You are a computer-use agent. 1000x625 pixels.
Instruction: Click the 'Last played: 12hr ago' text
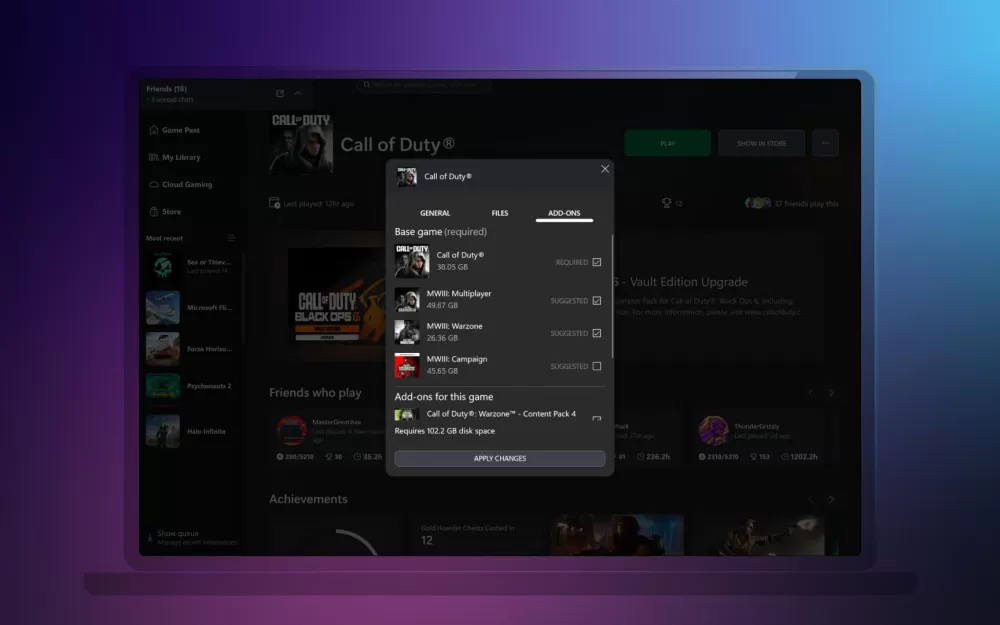(319, 203)
